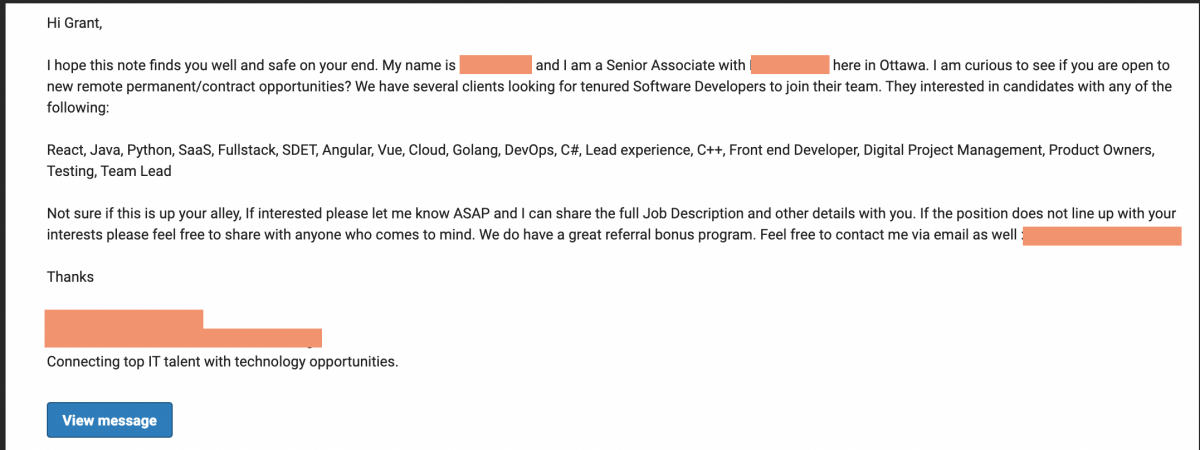Click the "Thanks" sign-off text

pyautogui.click(x=70, y=276)
